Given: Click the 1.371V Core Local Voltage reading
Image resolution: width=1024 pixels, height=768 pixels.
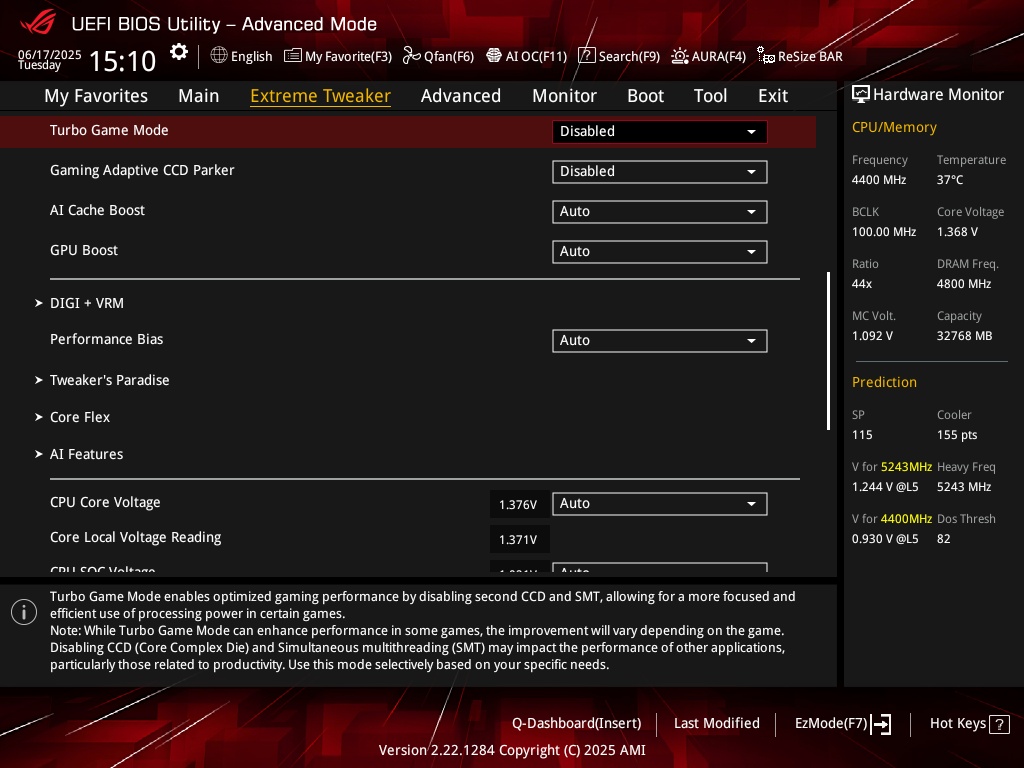Looking at the screenshot, I should pyautogui.click(x=519, y=539).
